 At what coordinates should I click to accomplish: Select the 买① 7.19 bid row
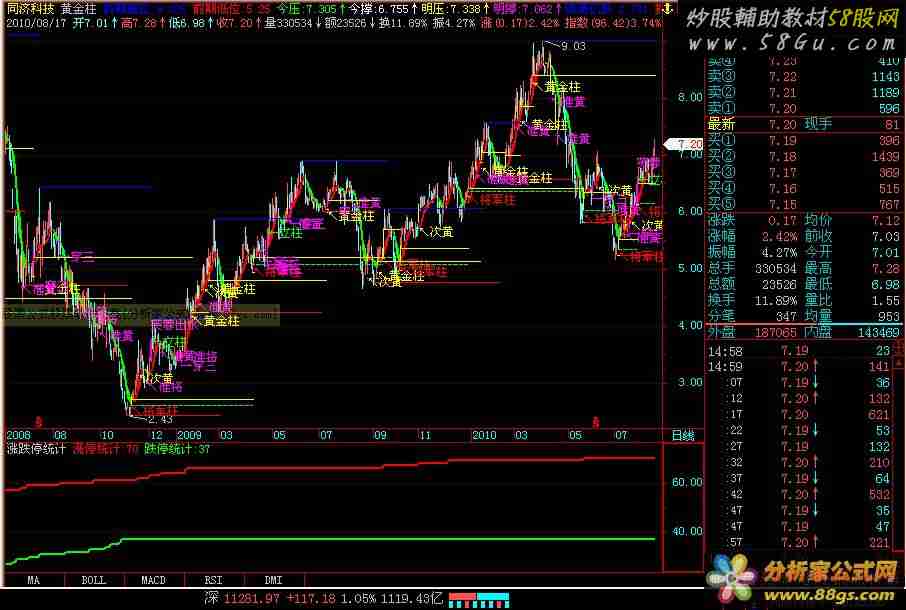tap(804, 140)
